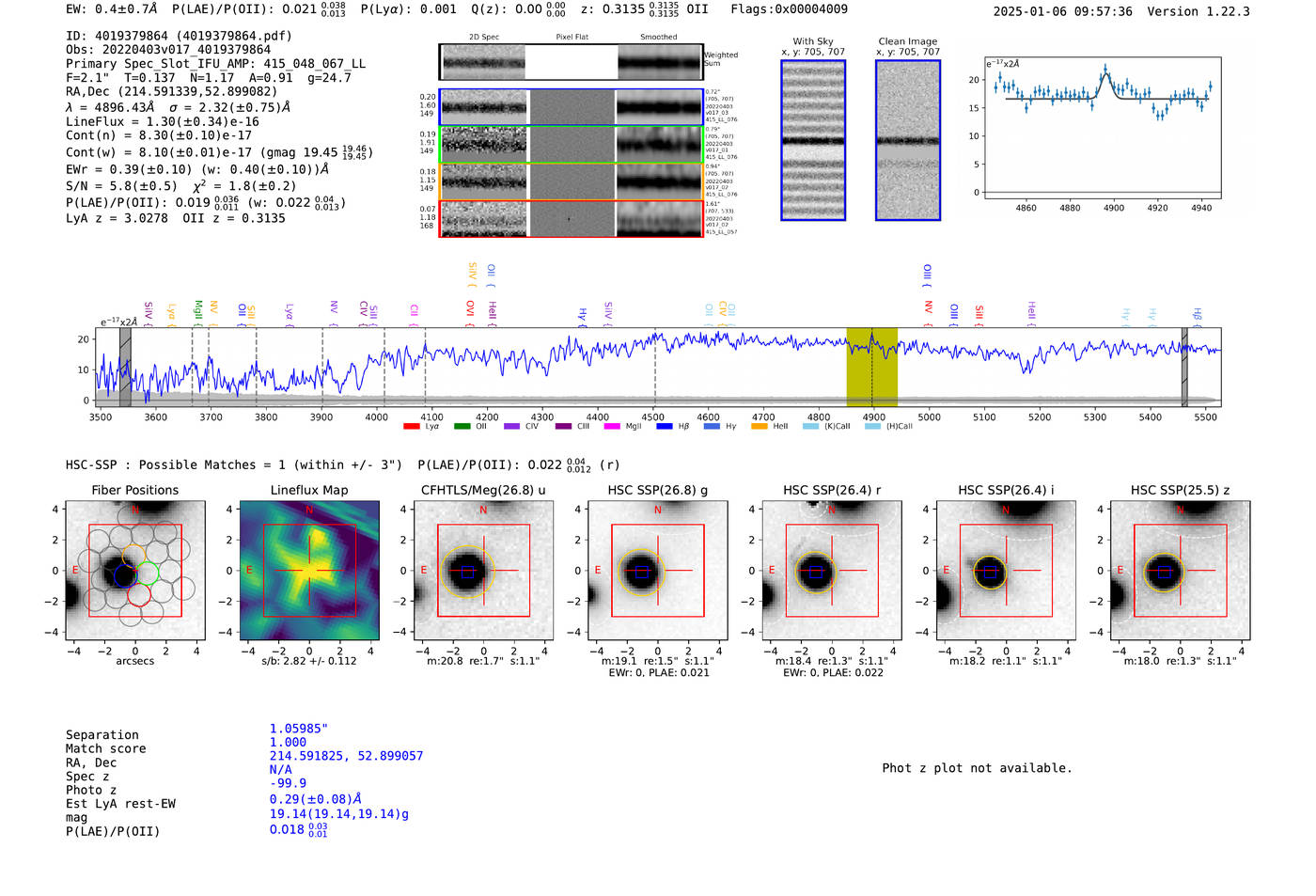Viewport: 1316px width, 896px height.
Task: Click the magenta MgII legend swatch
Action: pos(612,427)
